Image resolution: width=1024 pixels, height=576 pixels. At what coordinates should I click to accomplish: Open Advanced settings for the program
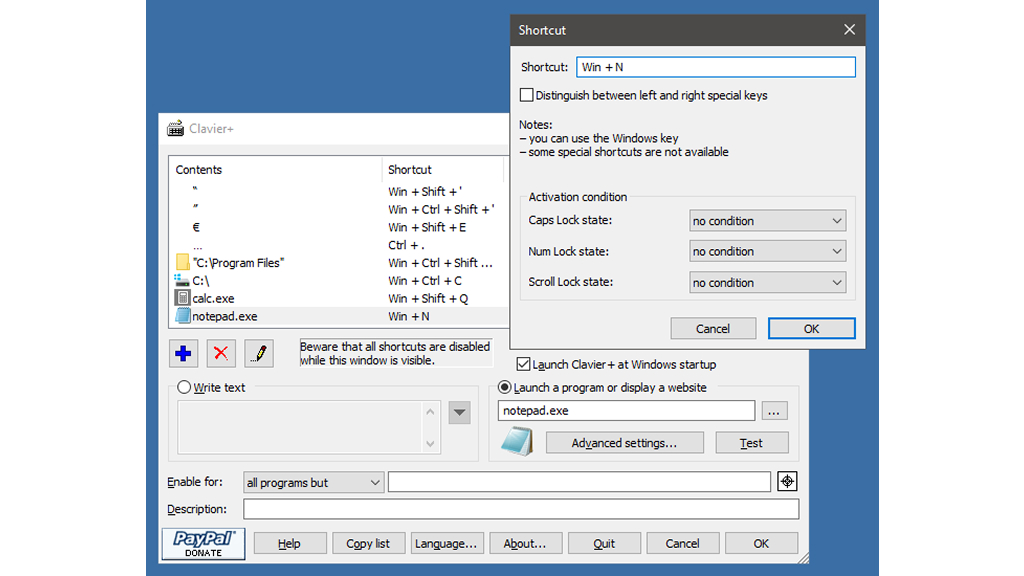click(624, 443)
